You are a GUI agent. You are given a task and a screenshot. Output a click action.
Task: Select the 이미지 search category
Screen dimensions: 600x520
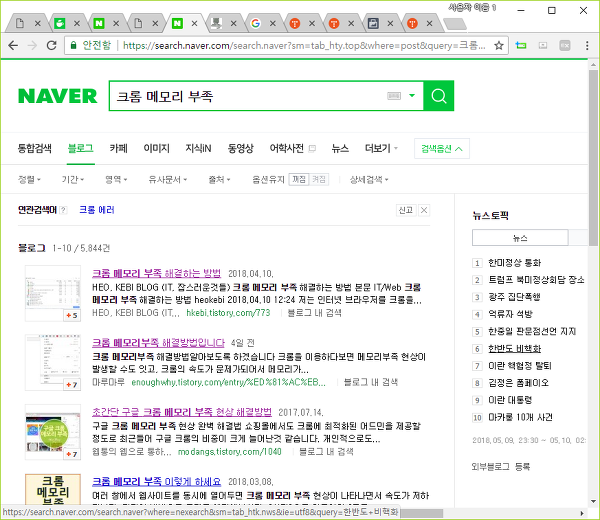[x=157, y=148]
